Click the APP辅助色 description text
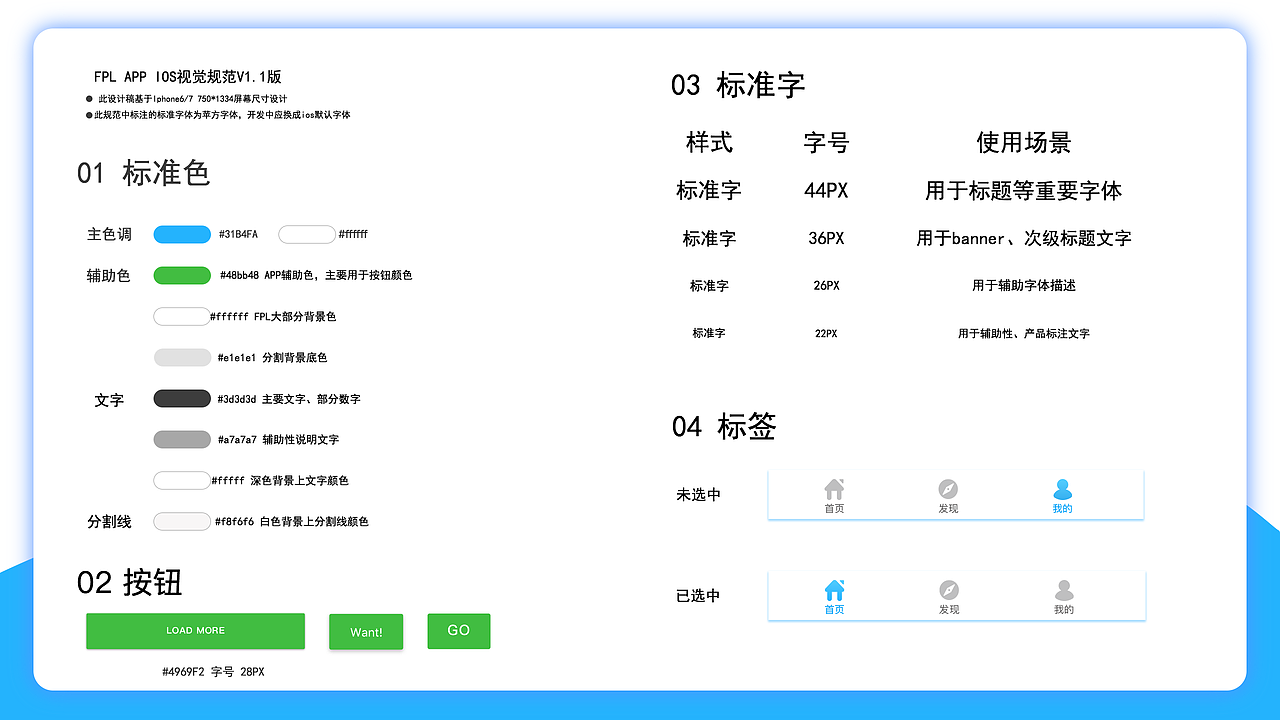This screenshot has height=720, width=1280. 338,275
